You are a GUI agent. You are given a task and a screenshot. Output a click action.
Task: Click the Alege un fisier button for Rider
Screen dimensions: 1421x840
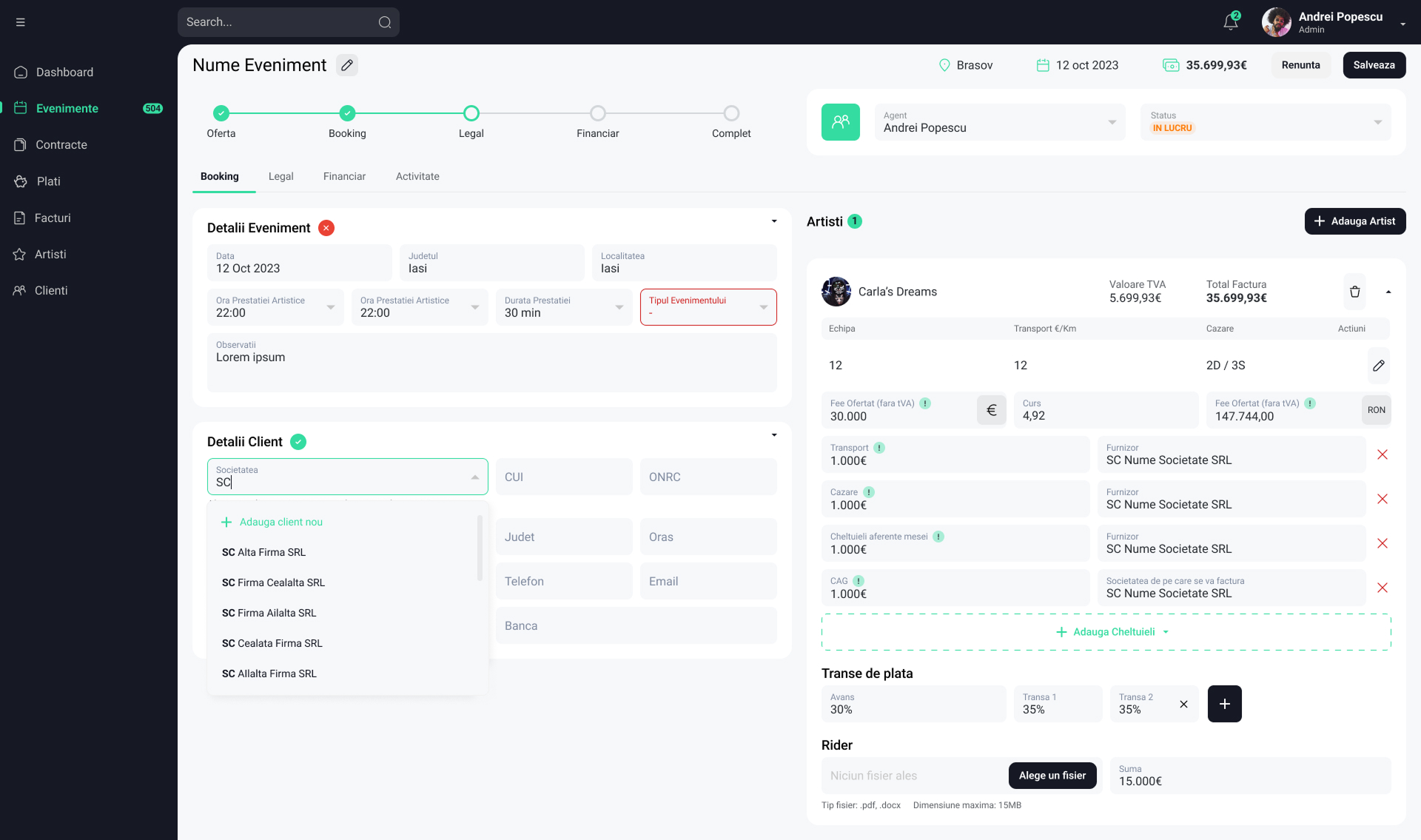coord(1052,776)
